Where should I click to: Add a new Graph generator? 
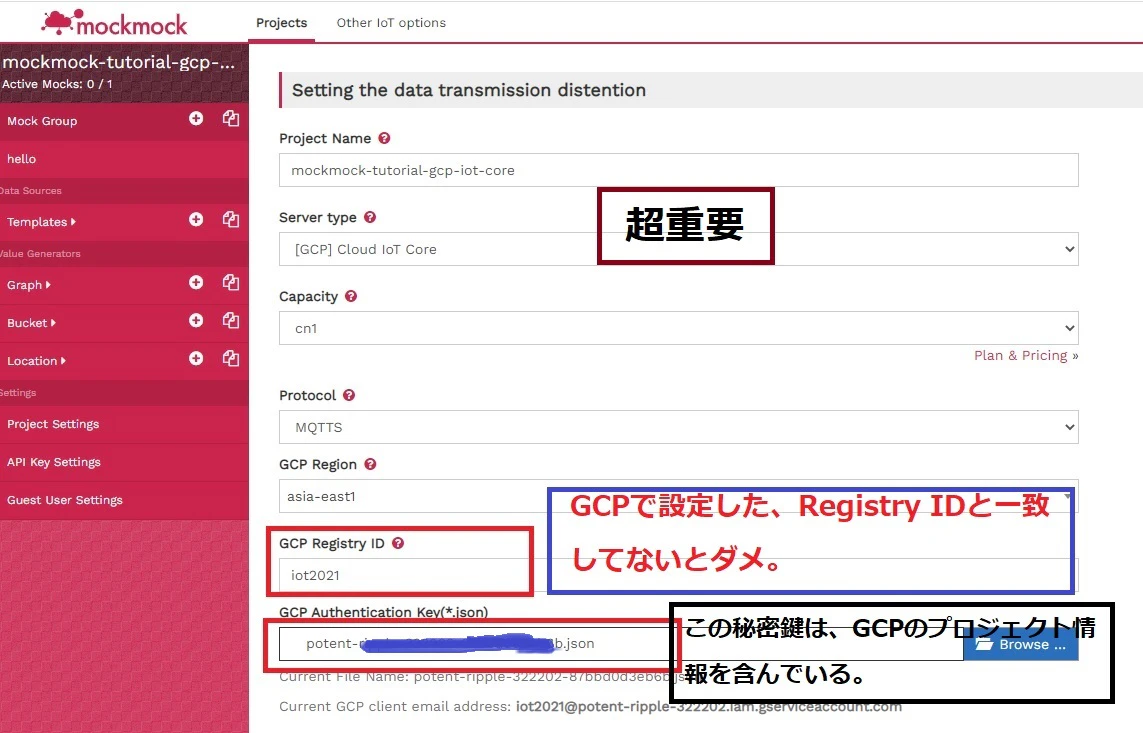(x=196, y=282)
